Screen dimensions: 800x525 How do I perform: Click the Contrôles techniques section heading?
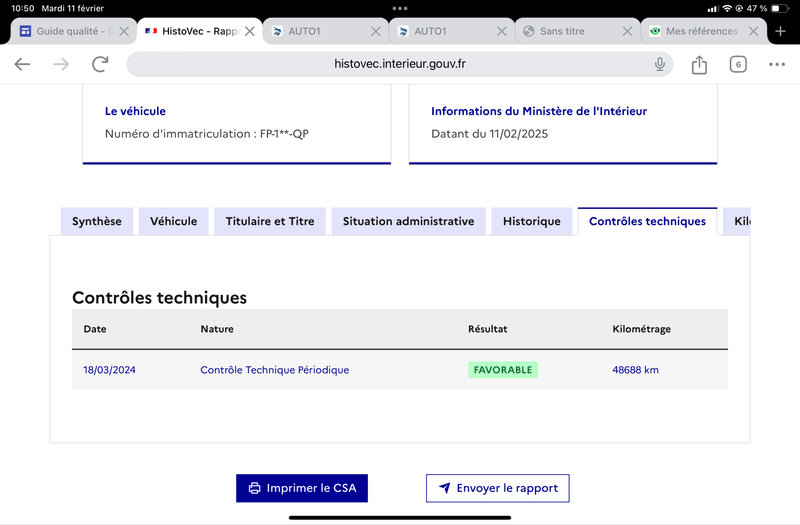click(x=159, y=297)
